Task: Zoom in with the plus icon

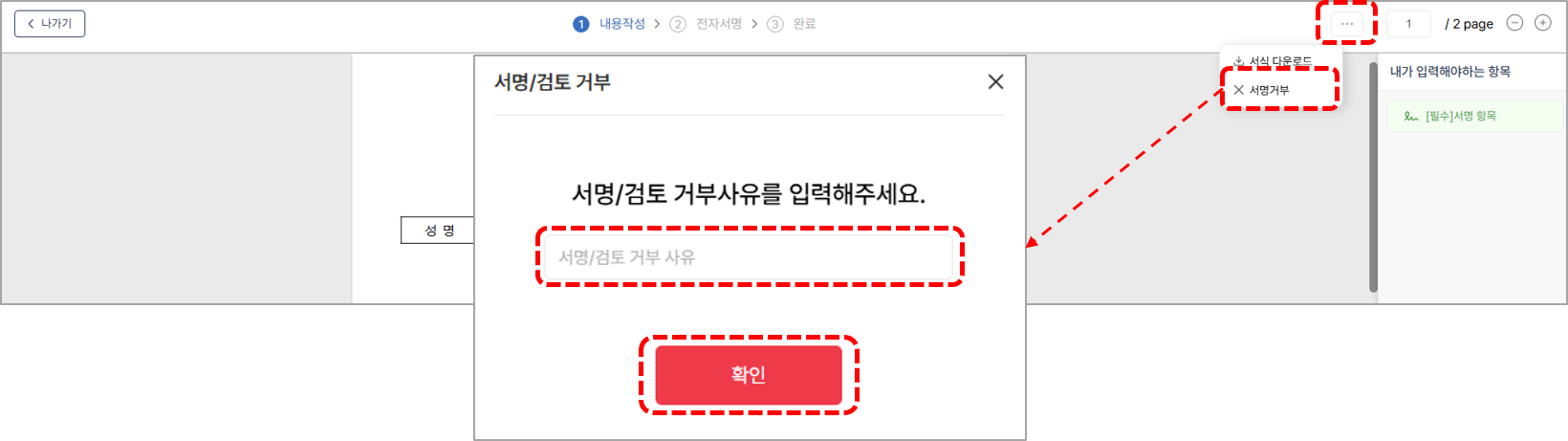Action: (x=1542, y=23)
